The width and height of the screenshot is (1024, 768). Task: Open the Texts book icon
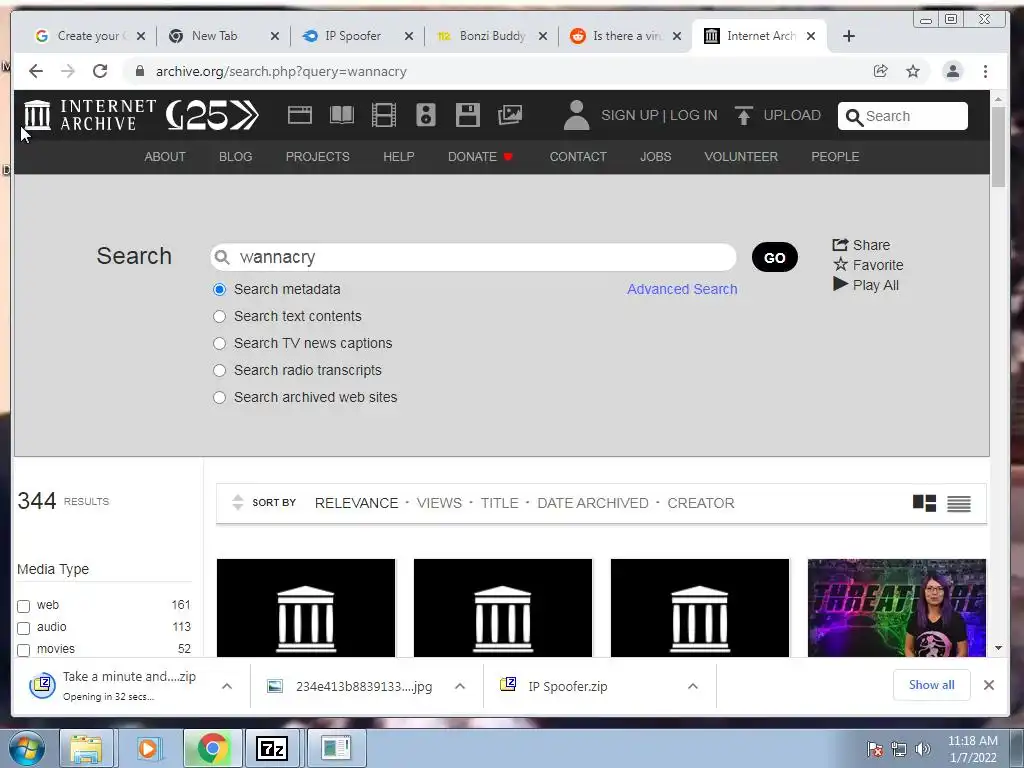point(342,115)
